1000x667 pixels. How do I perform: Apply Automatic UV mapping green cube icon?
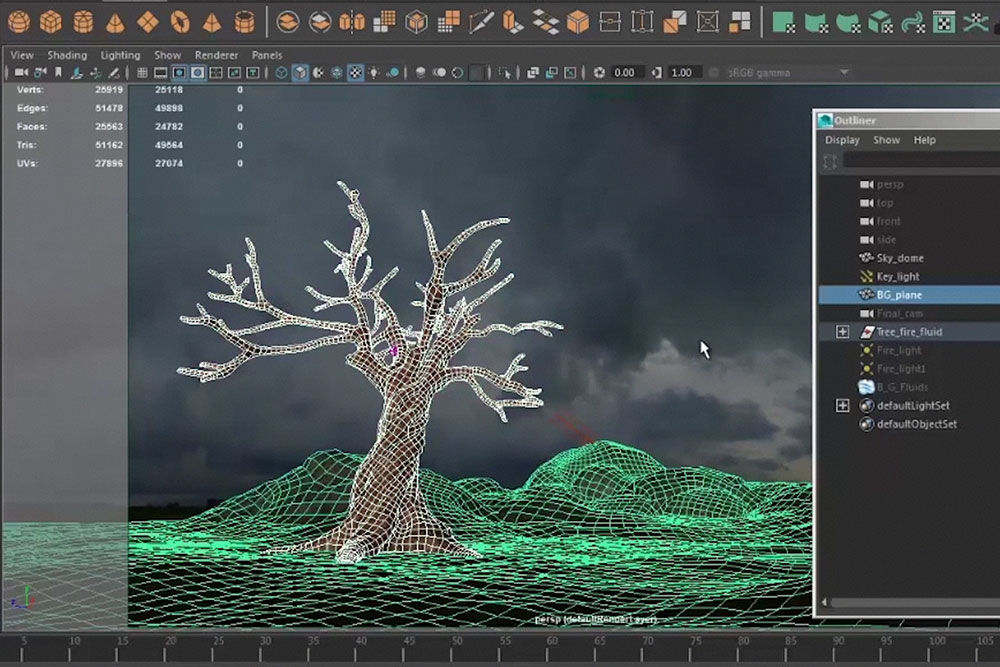(x=880, y=23)
